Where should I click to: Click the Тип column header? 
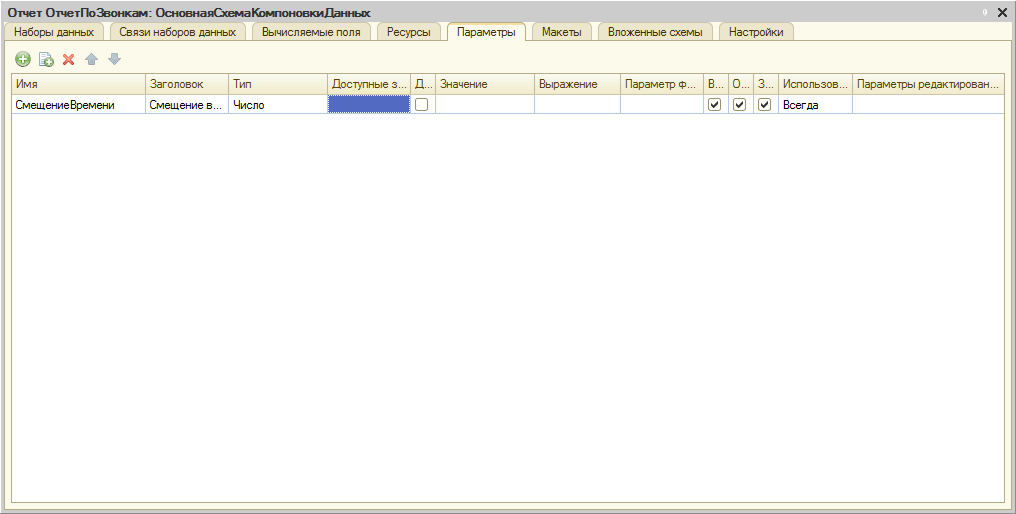click(x=277, y=84)
